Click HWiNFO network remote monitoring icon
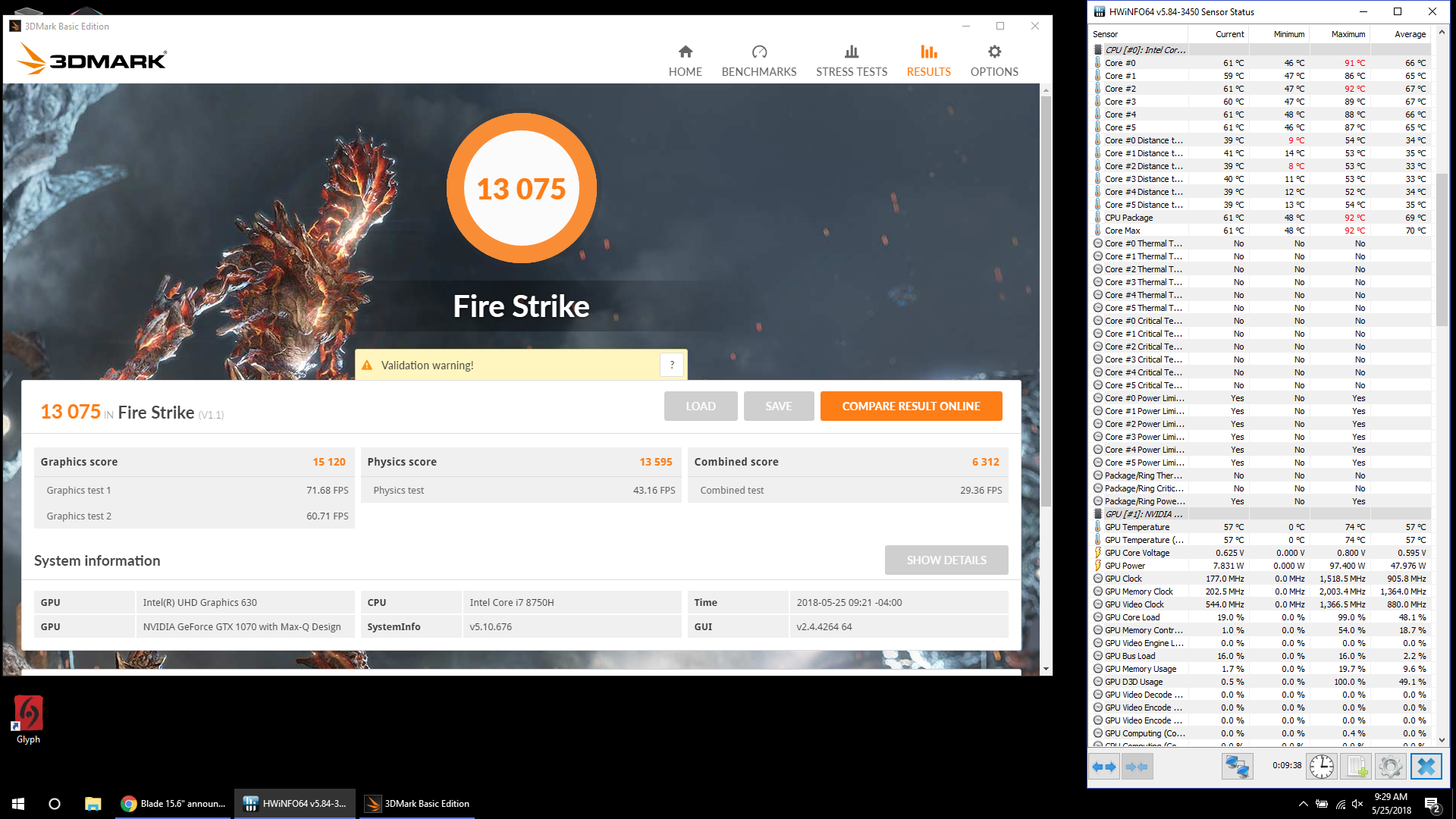 click(x=1237, y=767)
